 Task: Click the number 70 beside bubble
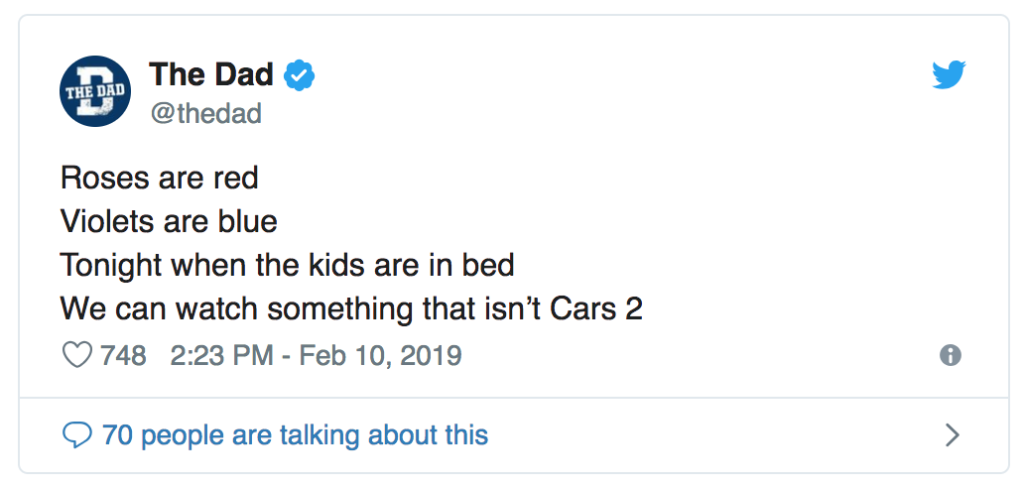[x=118, y=435]
